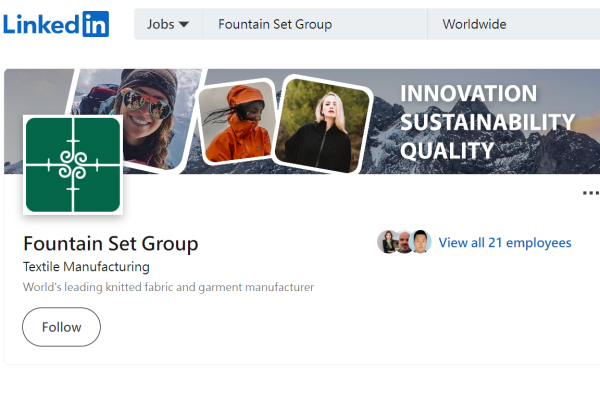Viewport: 600px width, 400px height.
Task: Click the Fountain Set Group company name heading
Action: 110,243
